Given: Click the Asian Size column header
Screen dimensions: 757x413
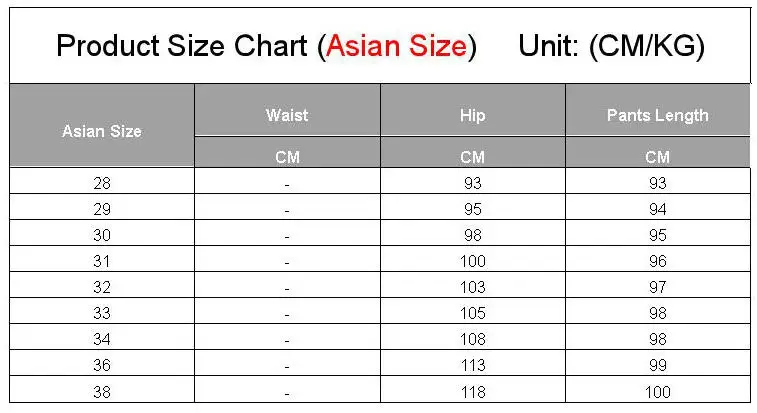Looking at the screenshot, I should [x=102, y=131].
